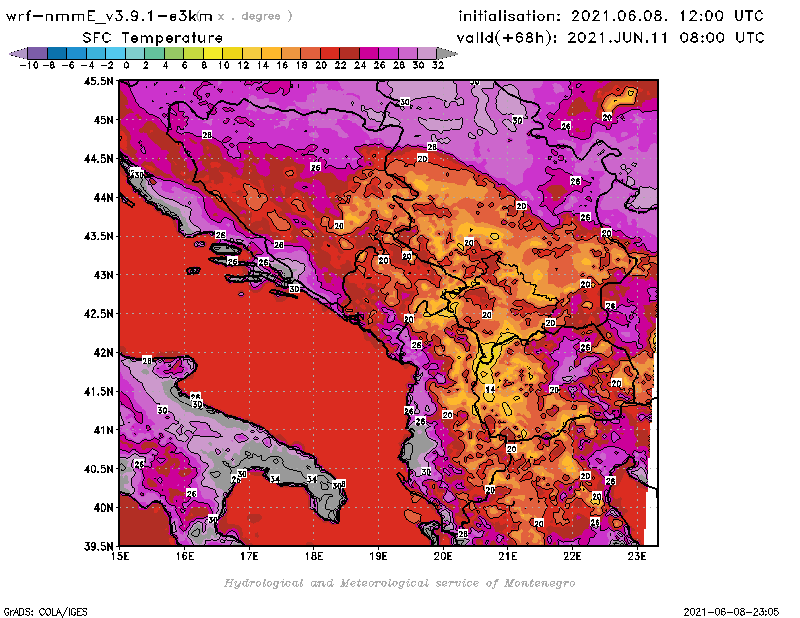
Task: Pick the green legend swatch between 4 and 6
Action: point(174,53)
